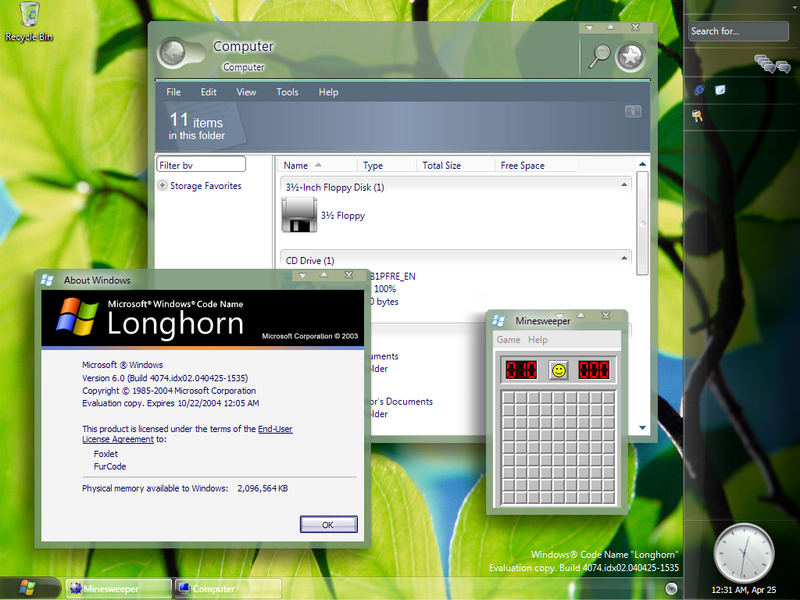The height and width of the screenshot is (600, 800).
Task: Select the 3½ Floppy drive icon
Action: point(299,215)
